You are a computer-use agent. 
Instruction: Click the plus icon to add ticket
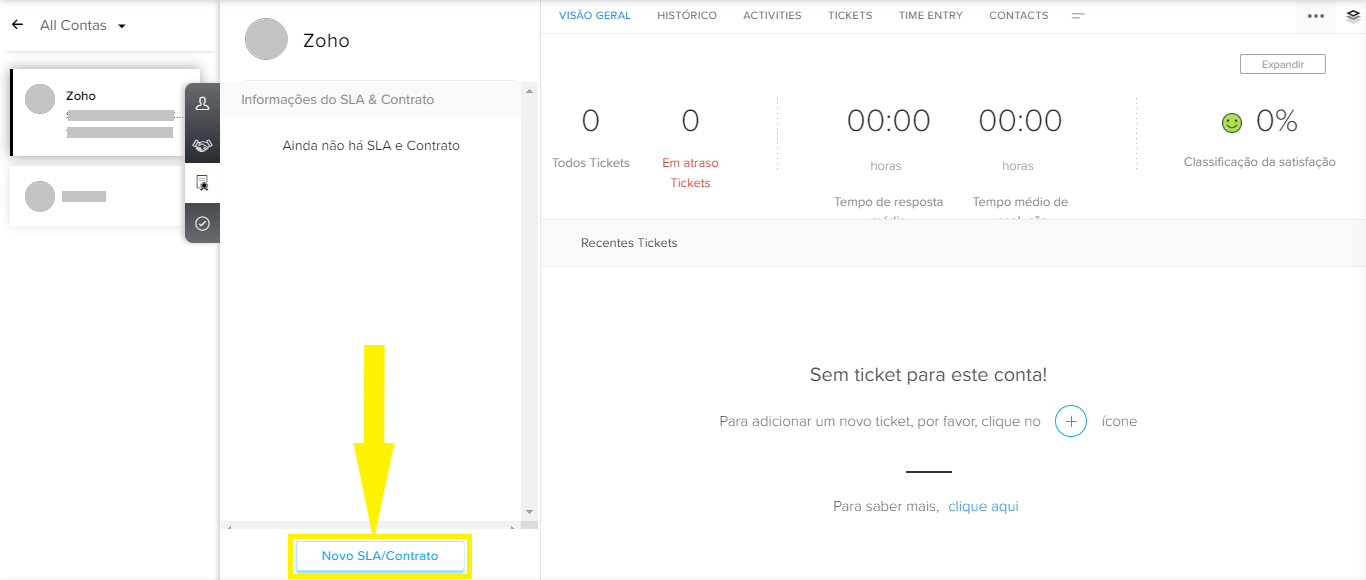[x=1071, y=421]
